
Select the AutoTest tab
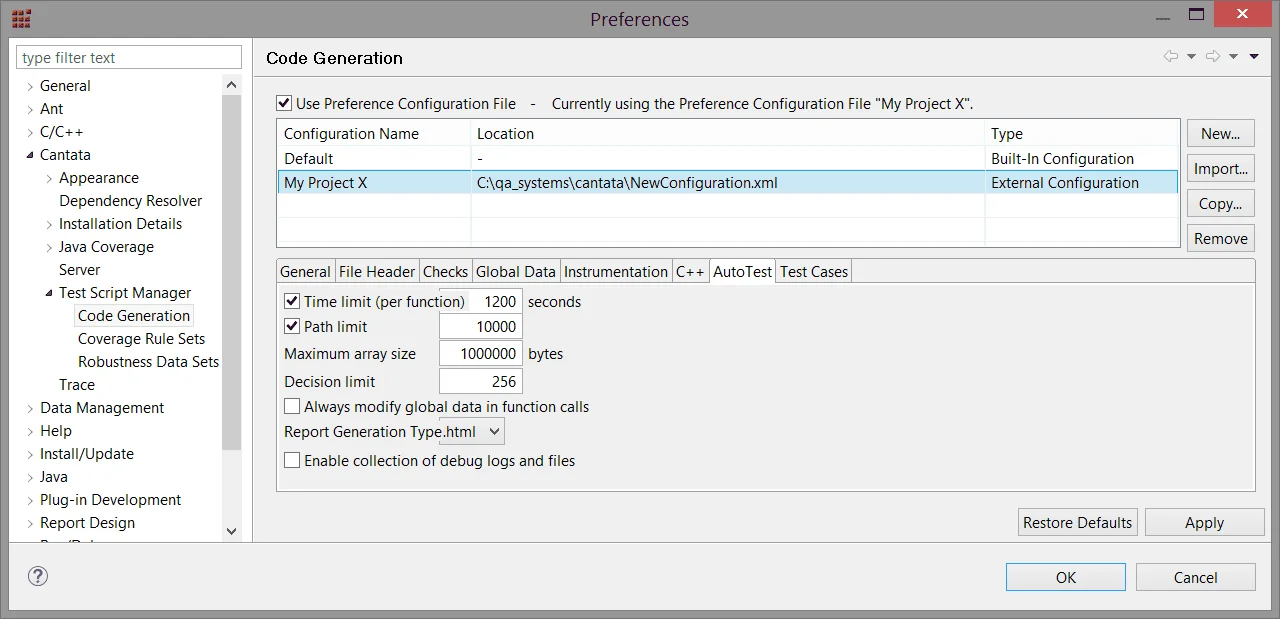pos(742,271)
